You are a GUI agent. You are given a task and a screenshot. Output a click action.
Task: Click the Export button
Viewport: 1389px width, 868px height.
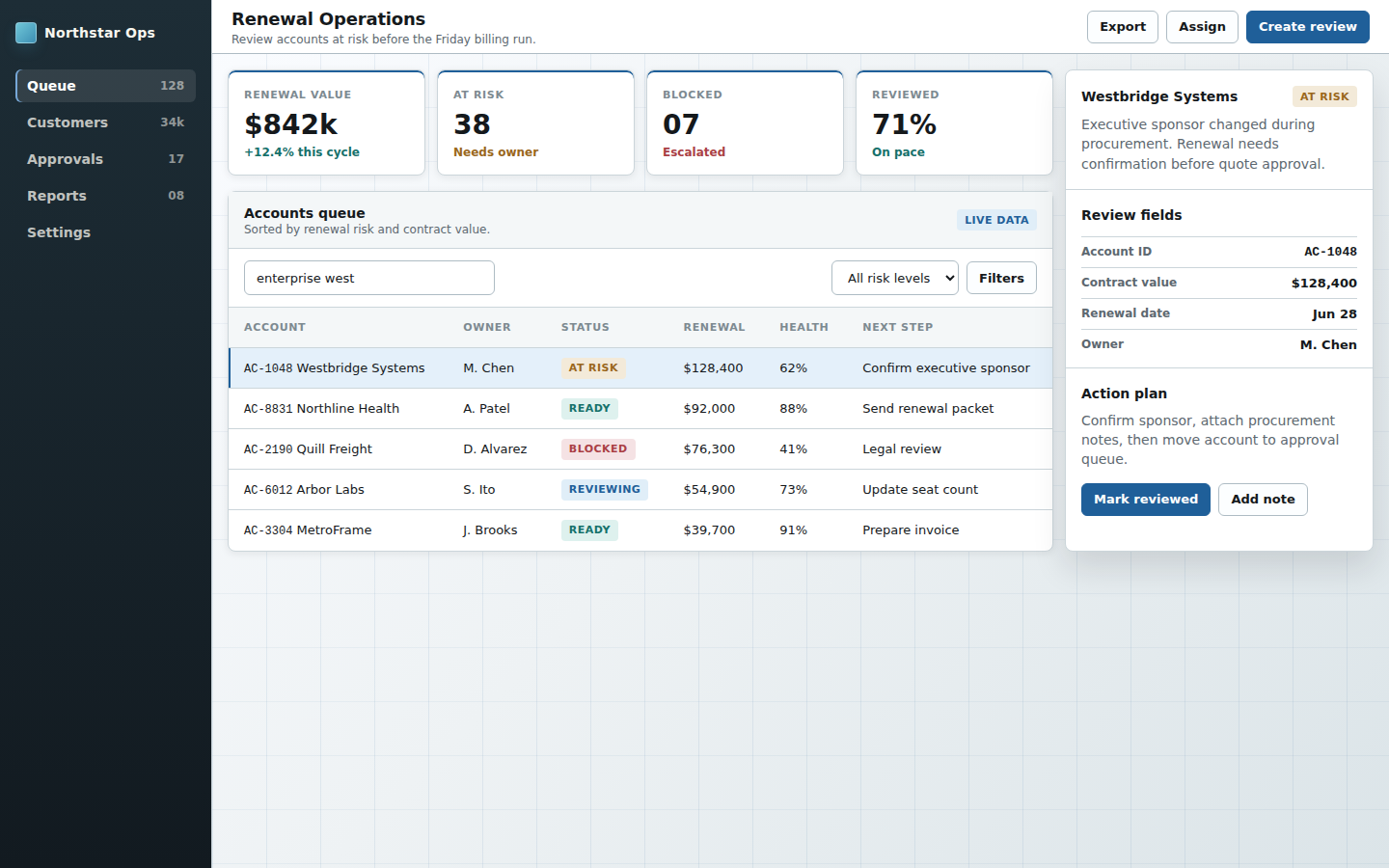coord(1123,27)
